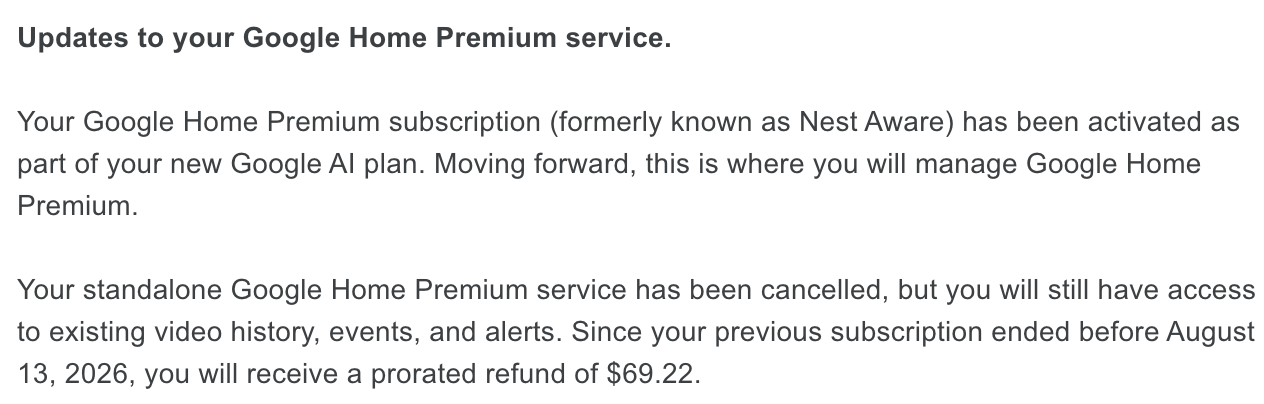The width and height of the screenshot is (1264, 404).
Task: Click the word "manage" in the first paragraph
Action: [960, 163]
